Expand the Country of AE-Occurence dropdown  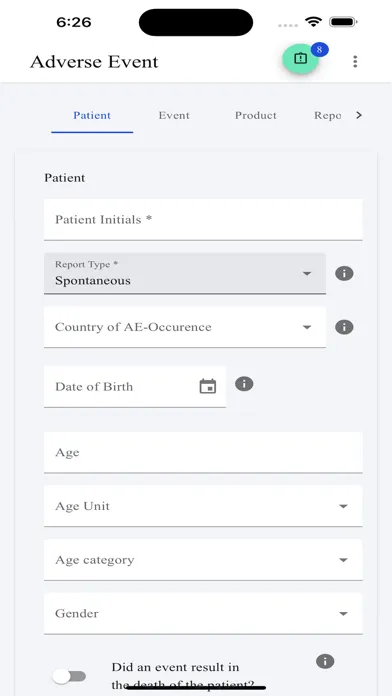tap(185, 327)
